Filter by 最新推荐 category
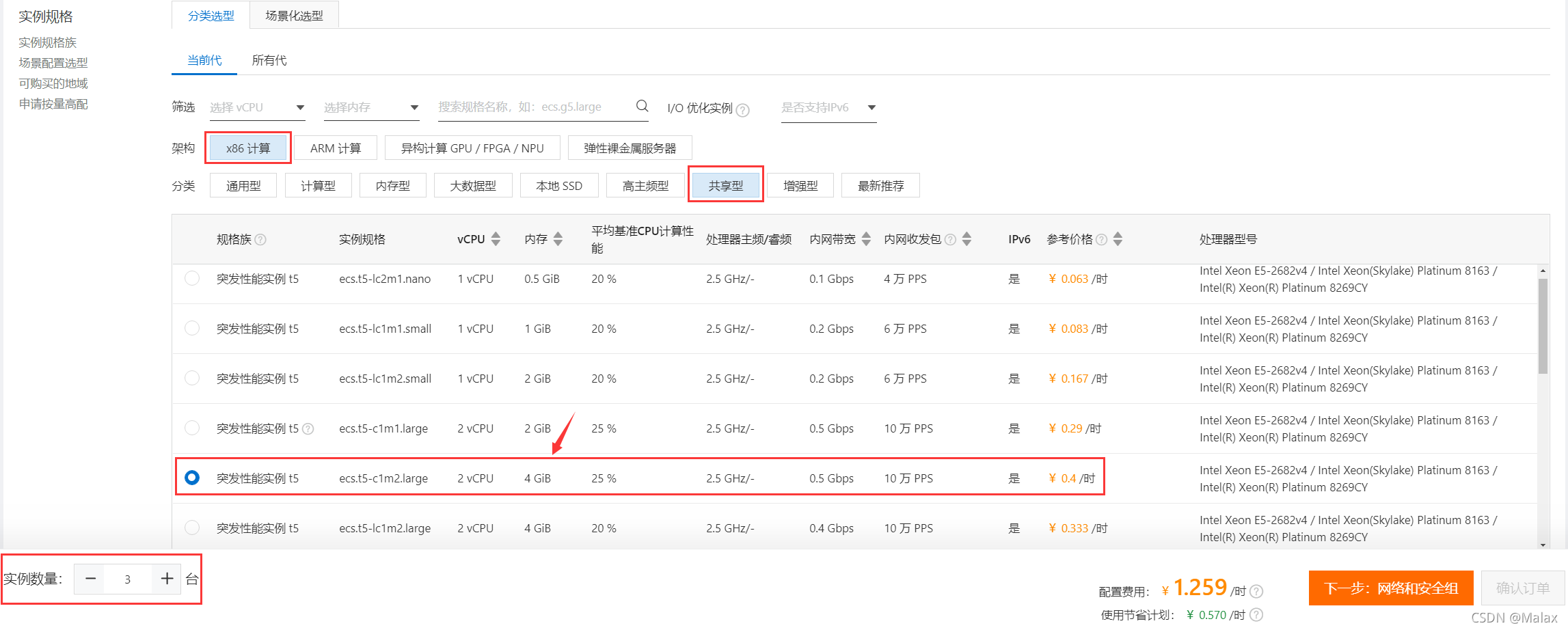This screenshot has height=630, width=1568. tap(880, 186)
